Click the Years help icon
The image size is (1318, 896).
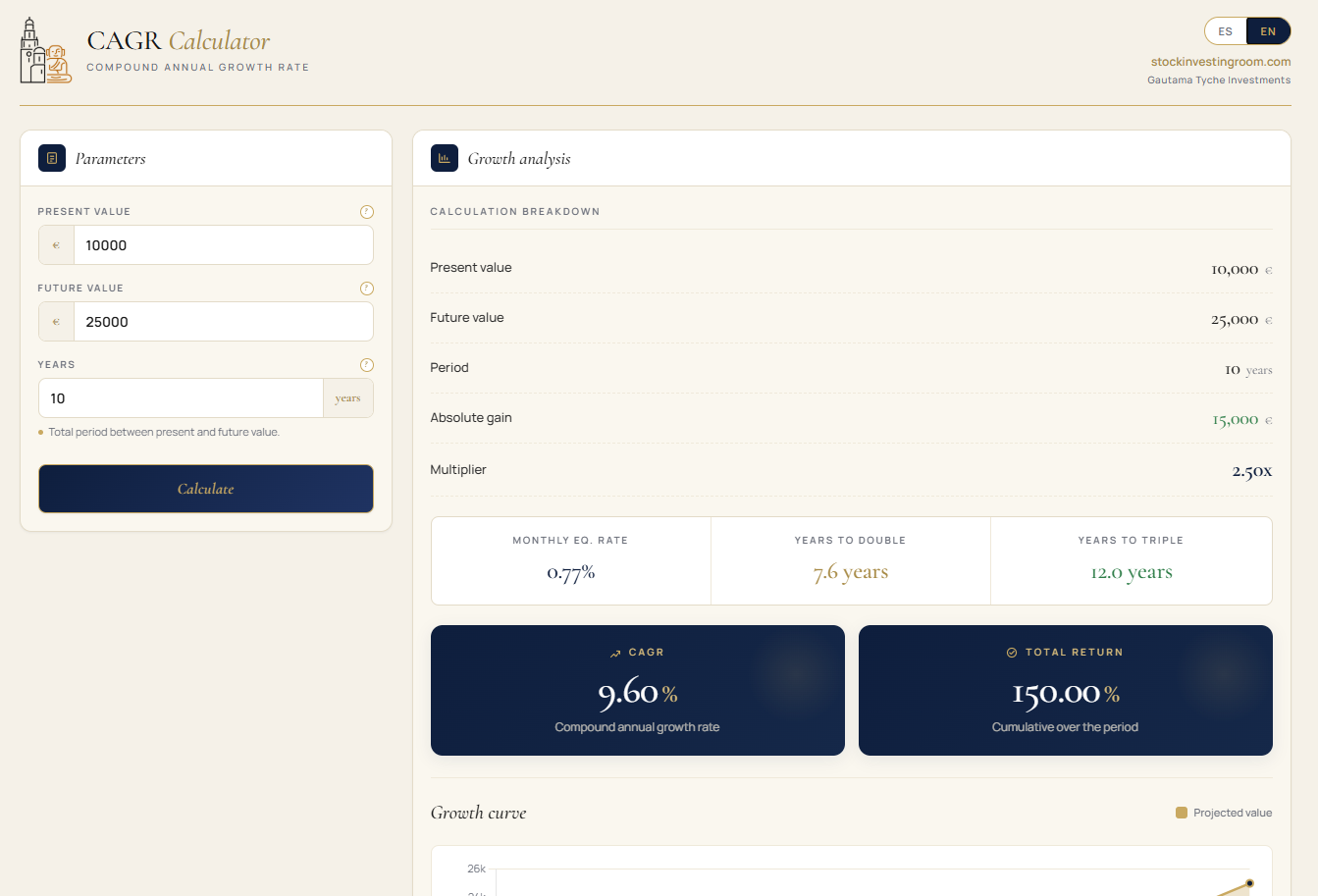[x=367, y=365]
